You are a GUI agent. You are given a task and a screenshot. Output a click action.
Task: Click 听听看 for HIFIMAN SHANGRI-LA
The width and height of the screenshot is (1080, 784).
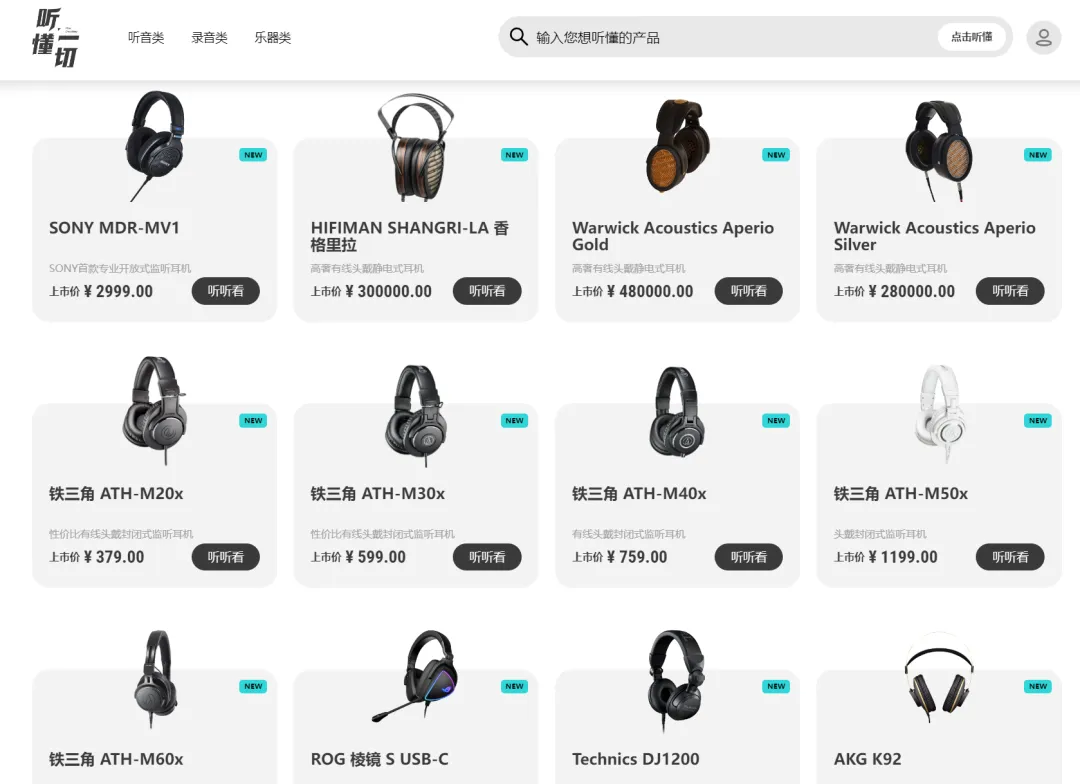tap(487, 291)
